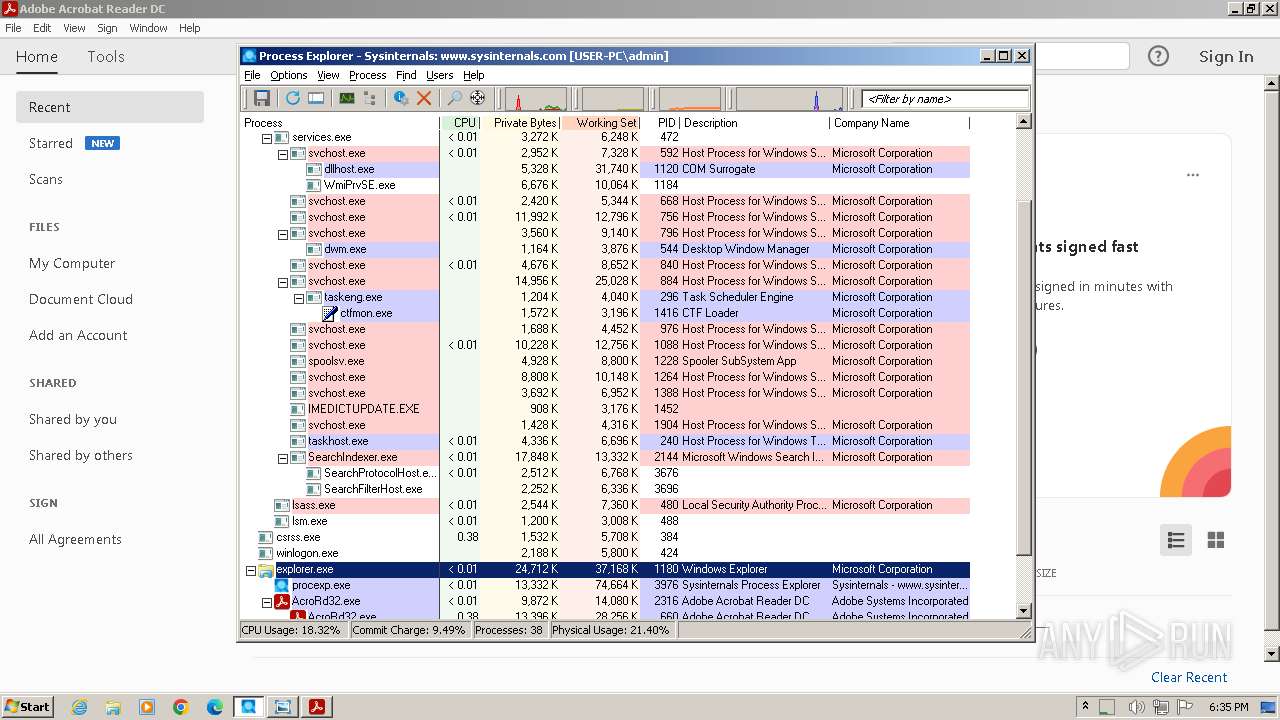Open Internet Explorer from the taskbar
The width and height of the screenshot is (1280, 720).
point(79,707)
